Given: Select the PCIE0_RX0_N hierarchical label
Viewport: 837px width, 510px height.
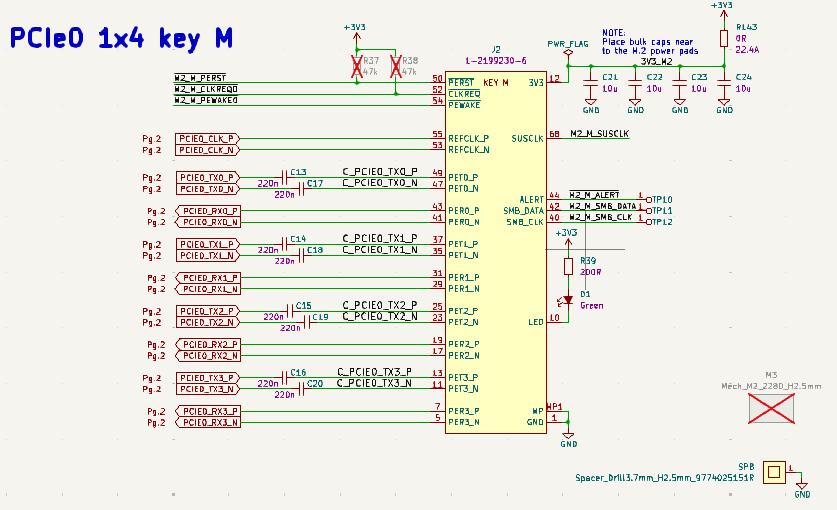Looking at the screenshot, I should point(208,222).
